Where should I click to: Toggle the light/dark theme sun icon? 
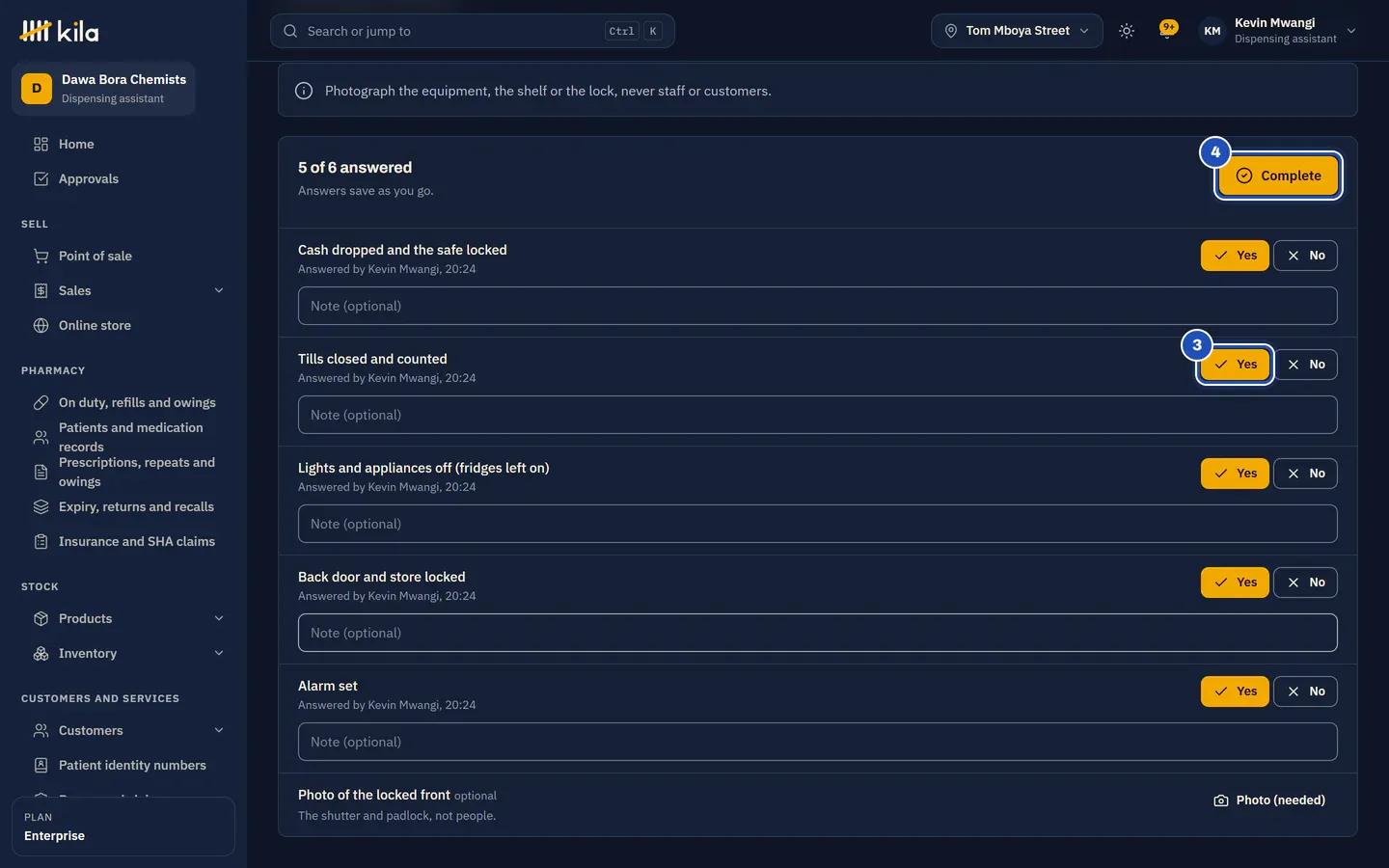coord(1126,31)
